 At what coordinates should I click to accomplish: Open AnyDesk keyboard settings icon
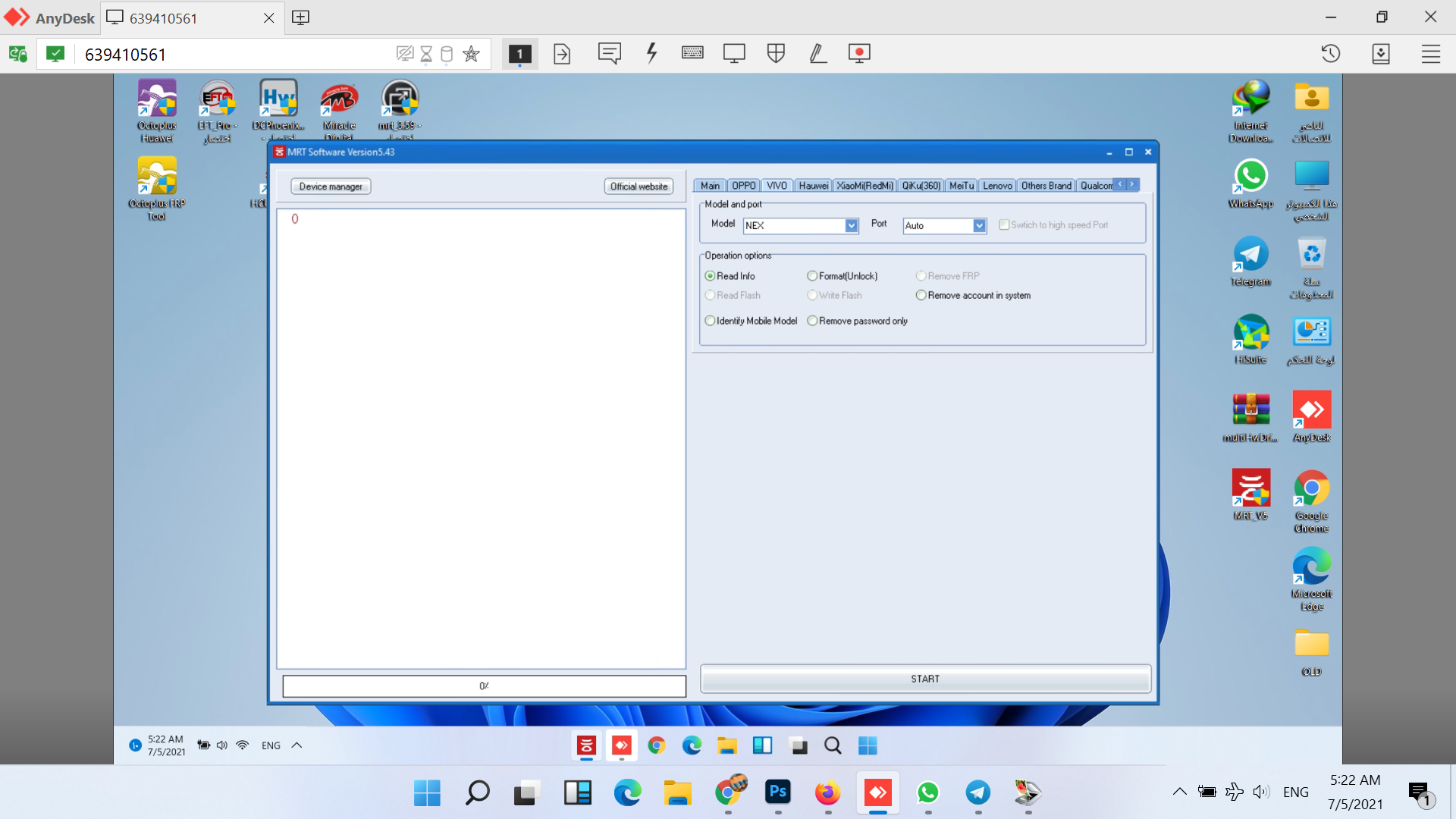point(692,53)
